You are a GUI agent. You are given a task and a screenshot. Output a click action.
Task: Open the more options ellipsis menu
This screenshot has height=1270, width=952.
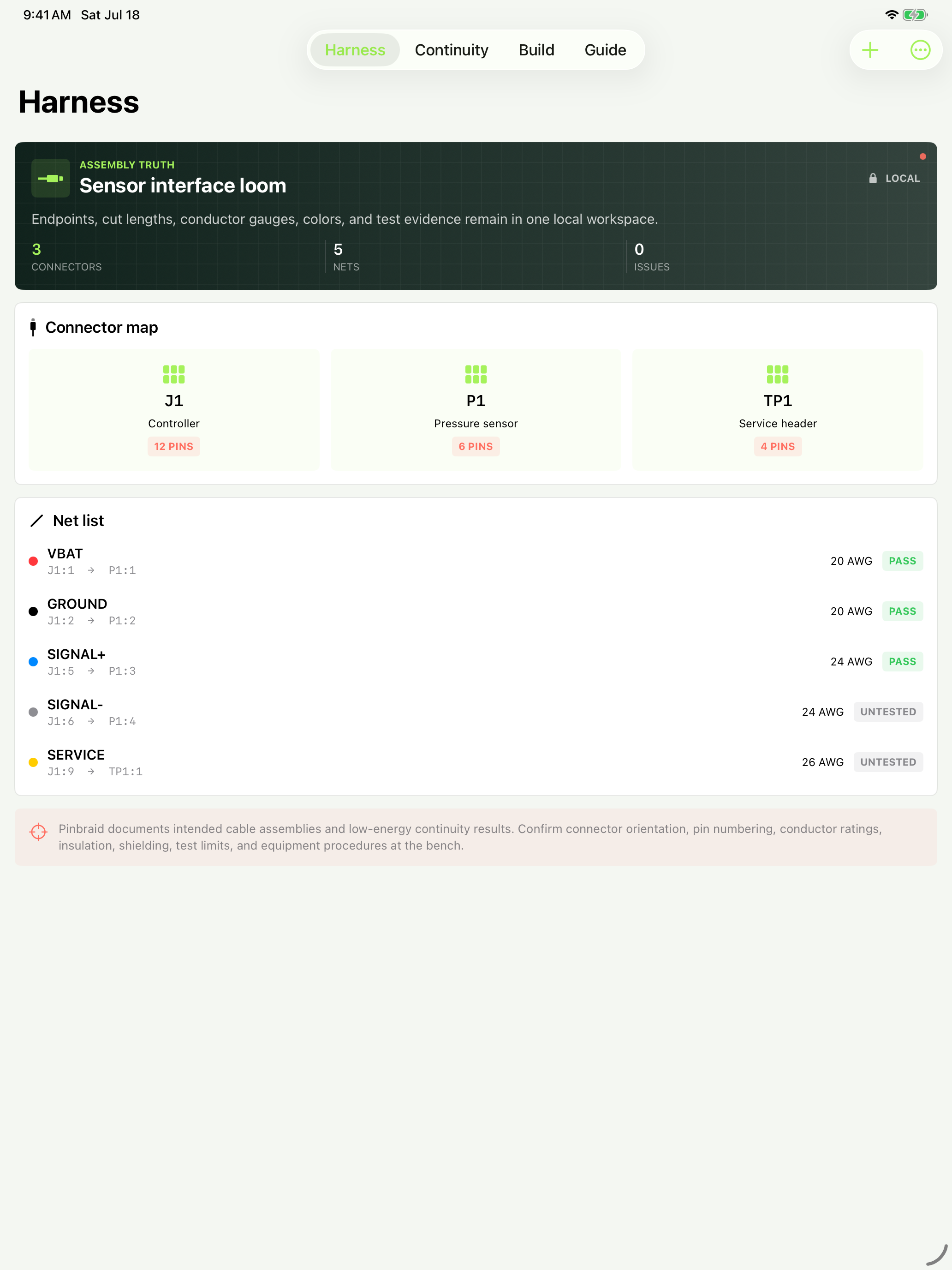(x=920, y=50)
